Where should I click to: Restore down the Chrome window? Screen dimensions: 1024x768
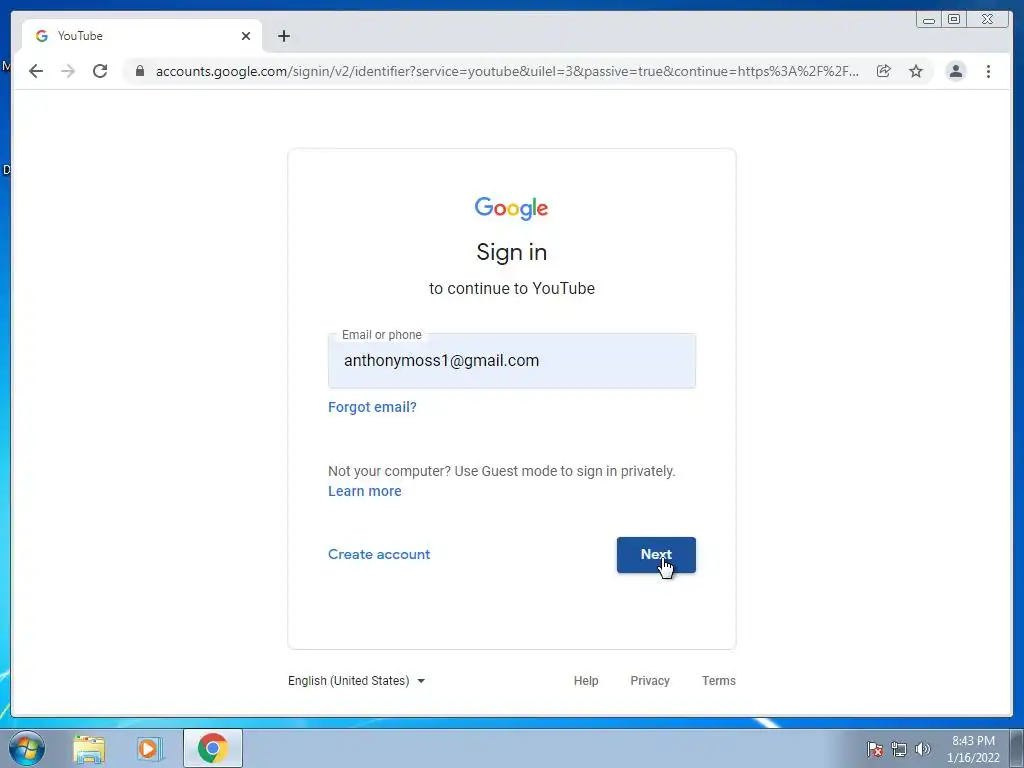coord(954,20)
